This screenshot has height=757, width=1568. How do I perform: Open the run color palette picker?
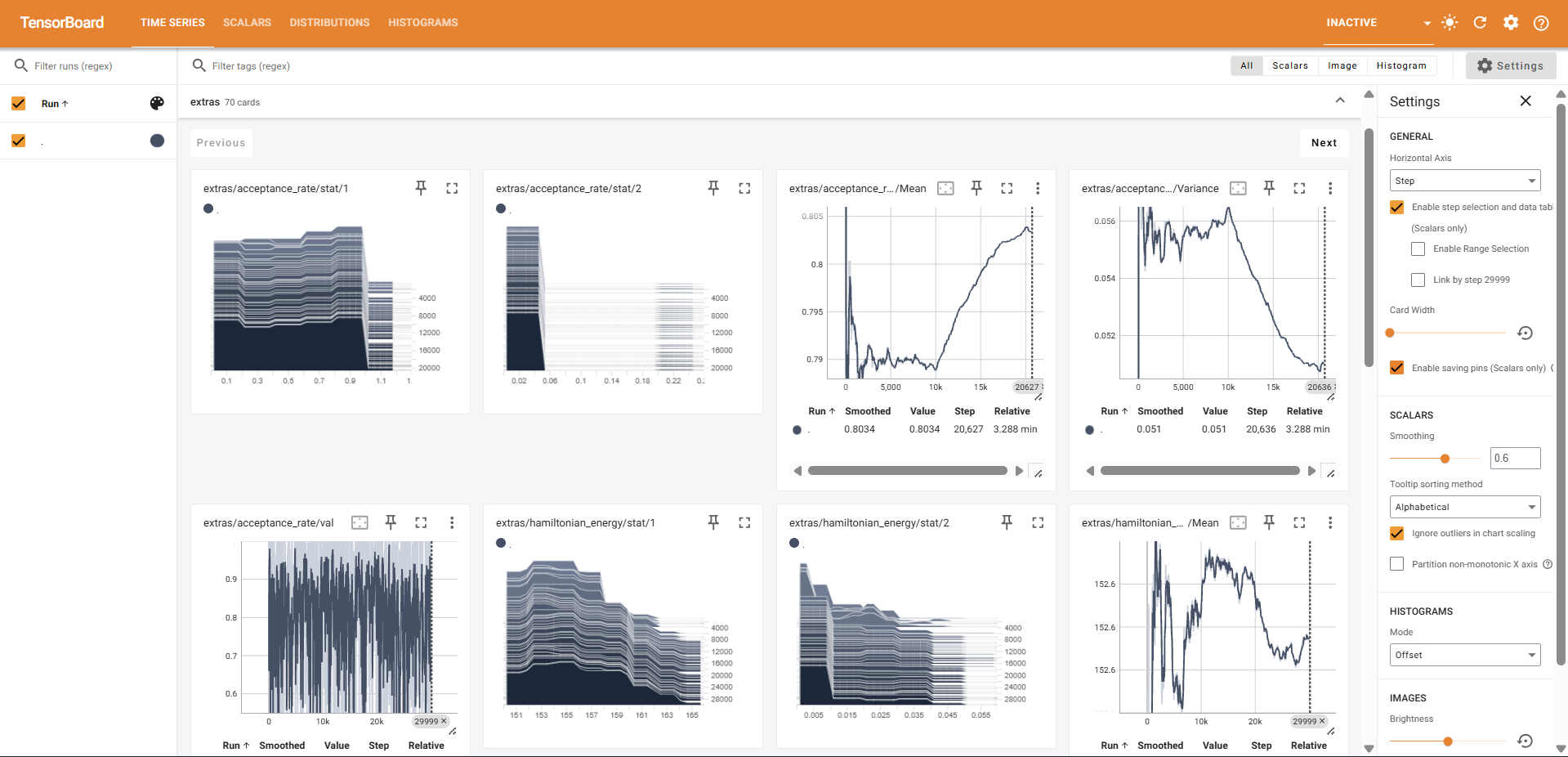coord(156,104)
